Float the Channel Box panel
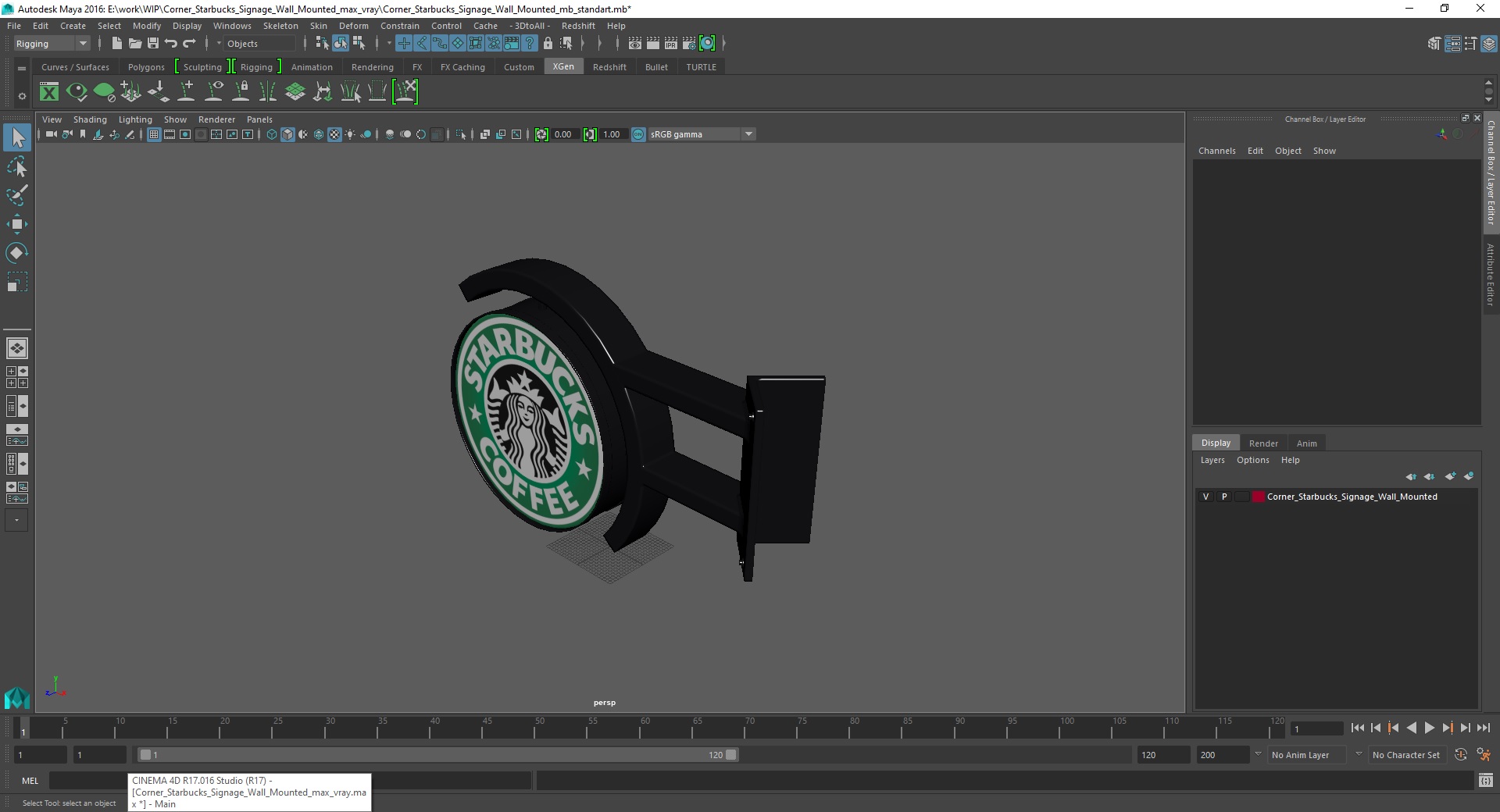Screen dimensions: 1500x812 (1465, 118)
